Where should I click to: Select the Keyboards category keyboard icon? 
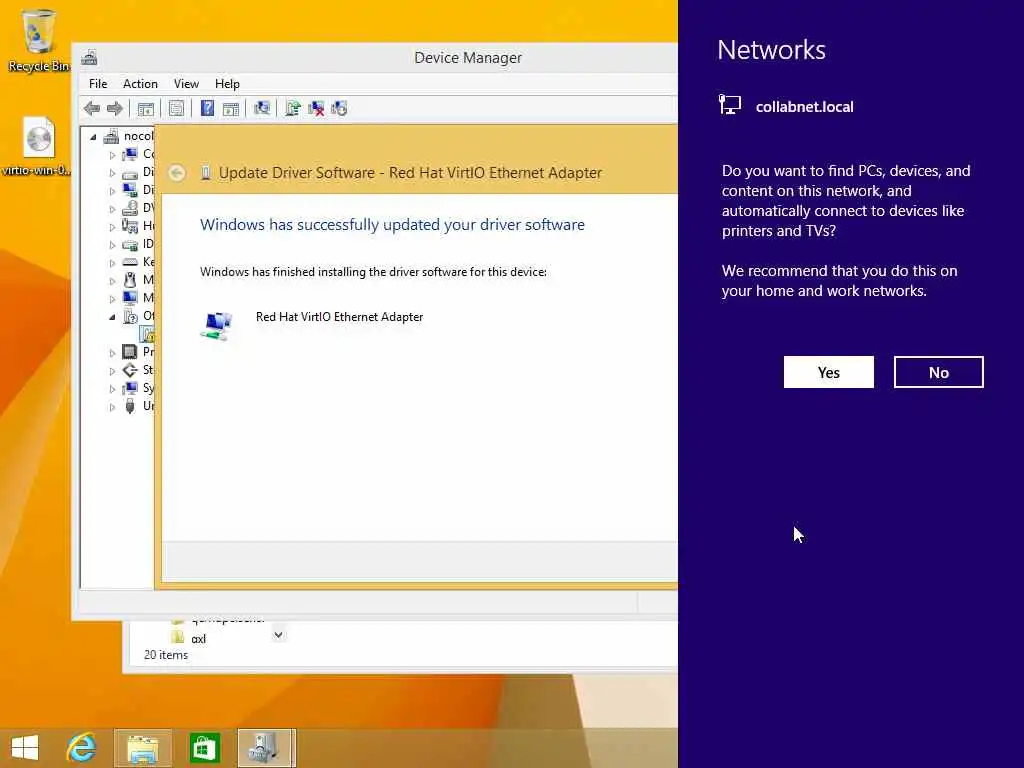[130, 262]
